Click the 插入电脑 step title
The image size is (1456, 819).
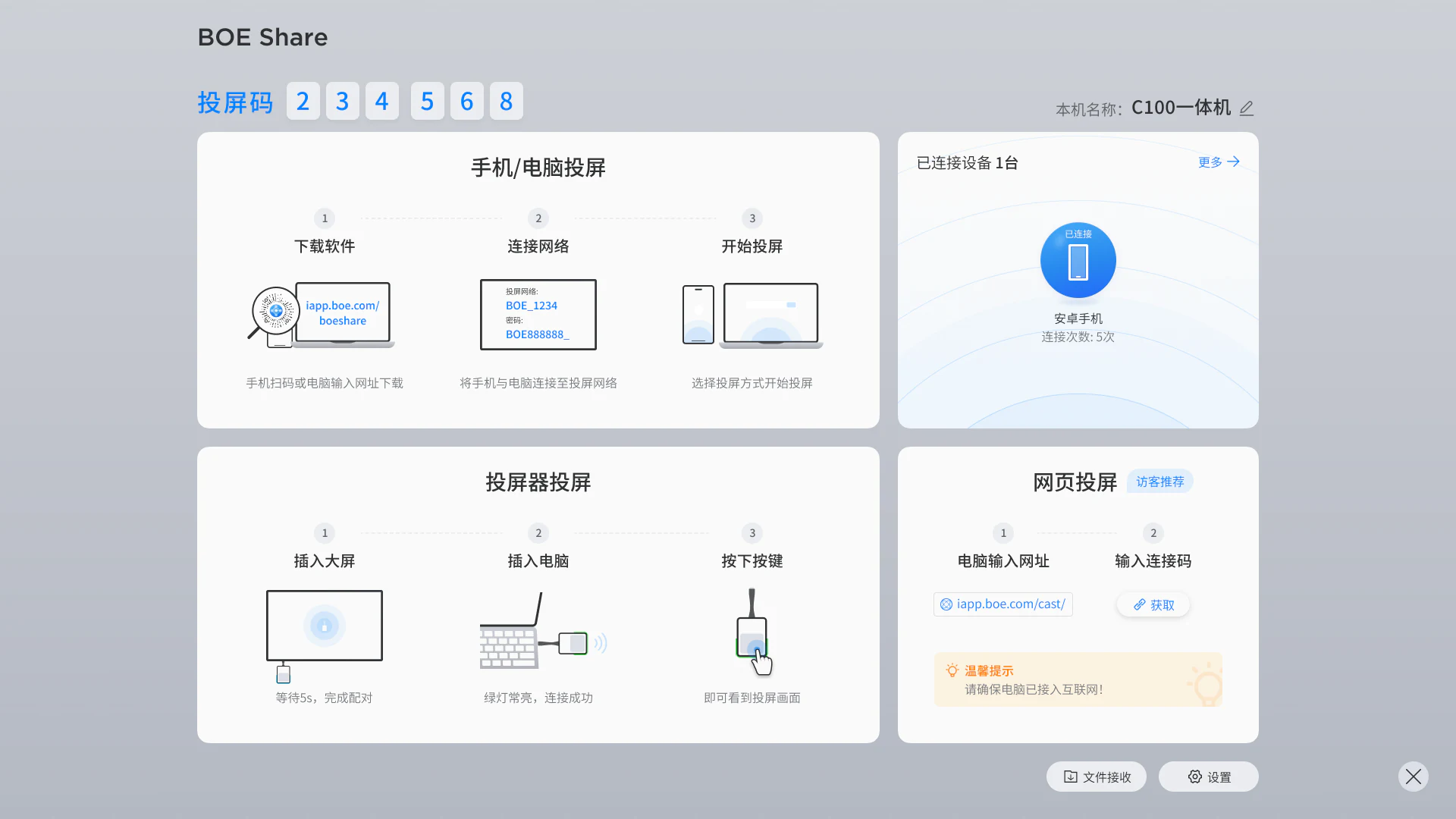coord(538,561)
